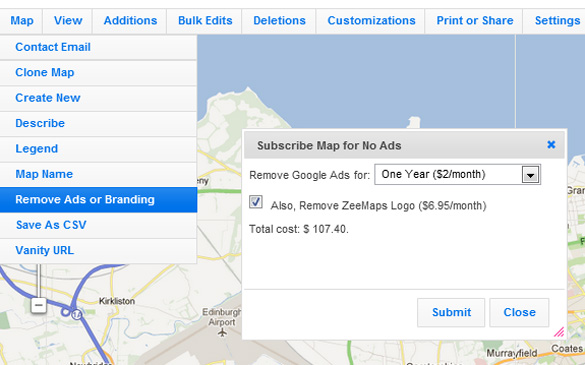This screenshot has width=585, height=365.
Task: Open the Customizations menu
Action: [371, 21]
